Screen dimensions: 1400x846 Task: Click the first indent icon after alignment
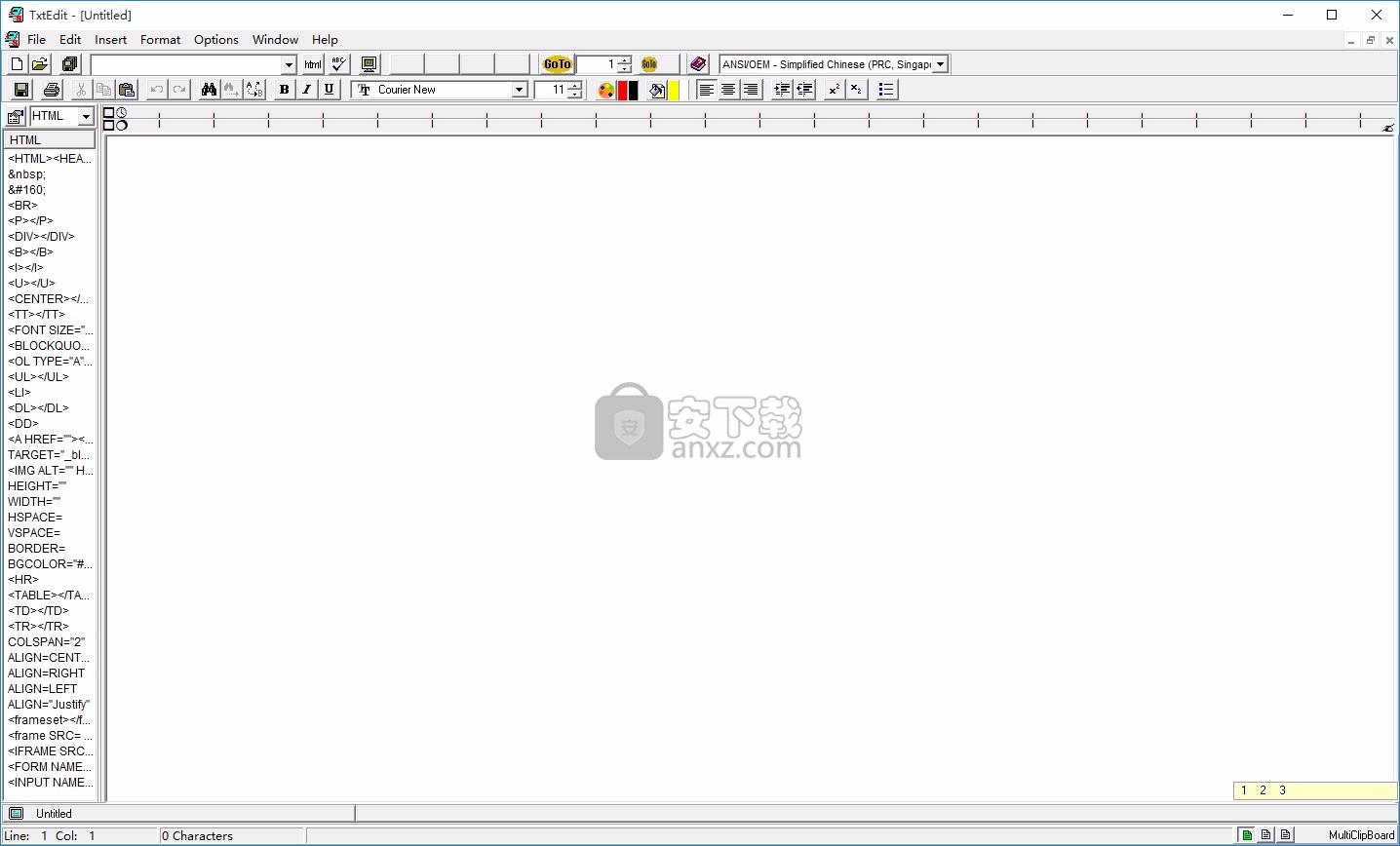click(782, 90)
